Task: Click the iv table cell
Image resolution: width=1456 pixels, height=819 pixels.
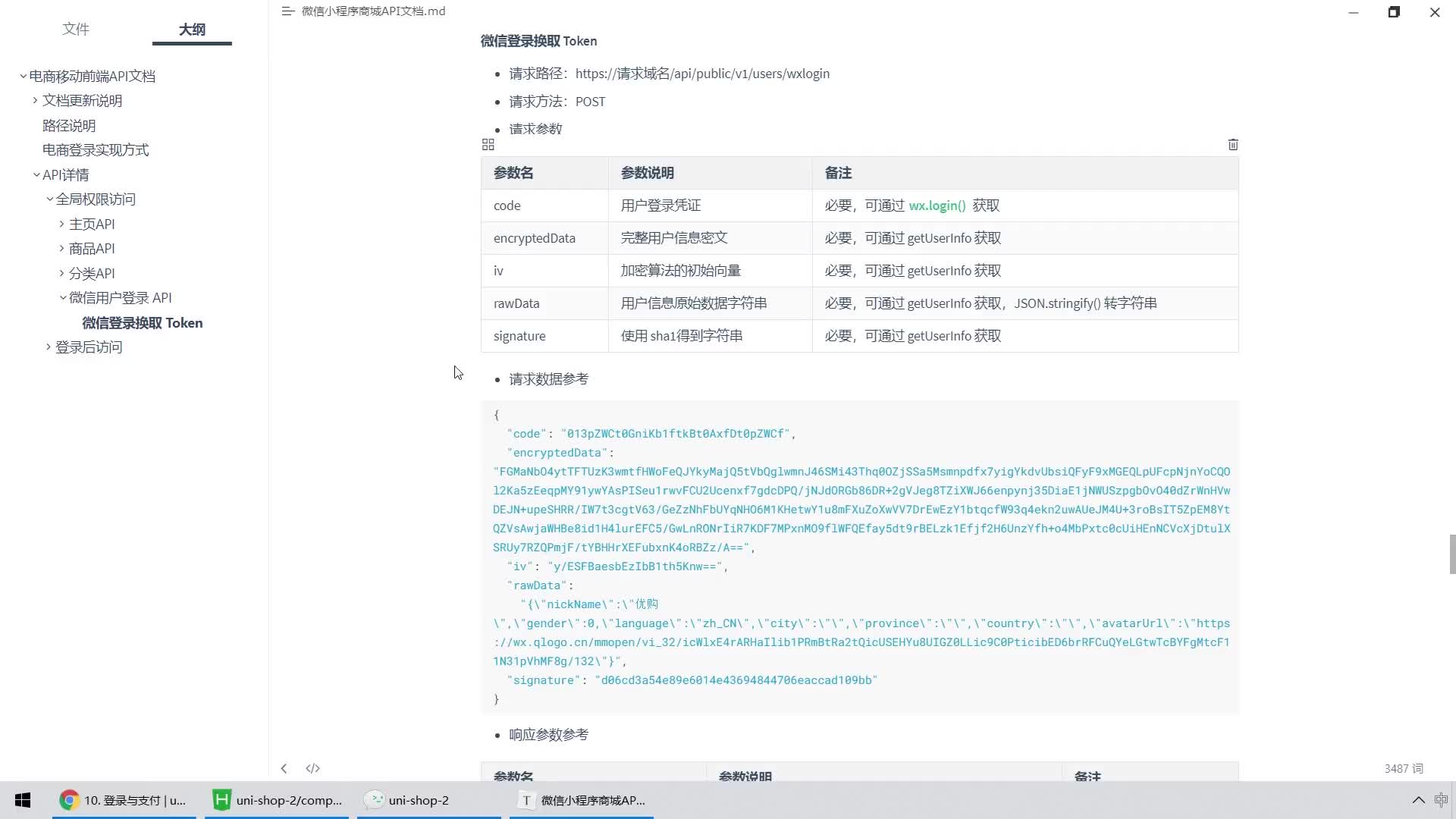Action: [544, 271]
